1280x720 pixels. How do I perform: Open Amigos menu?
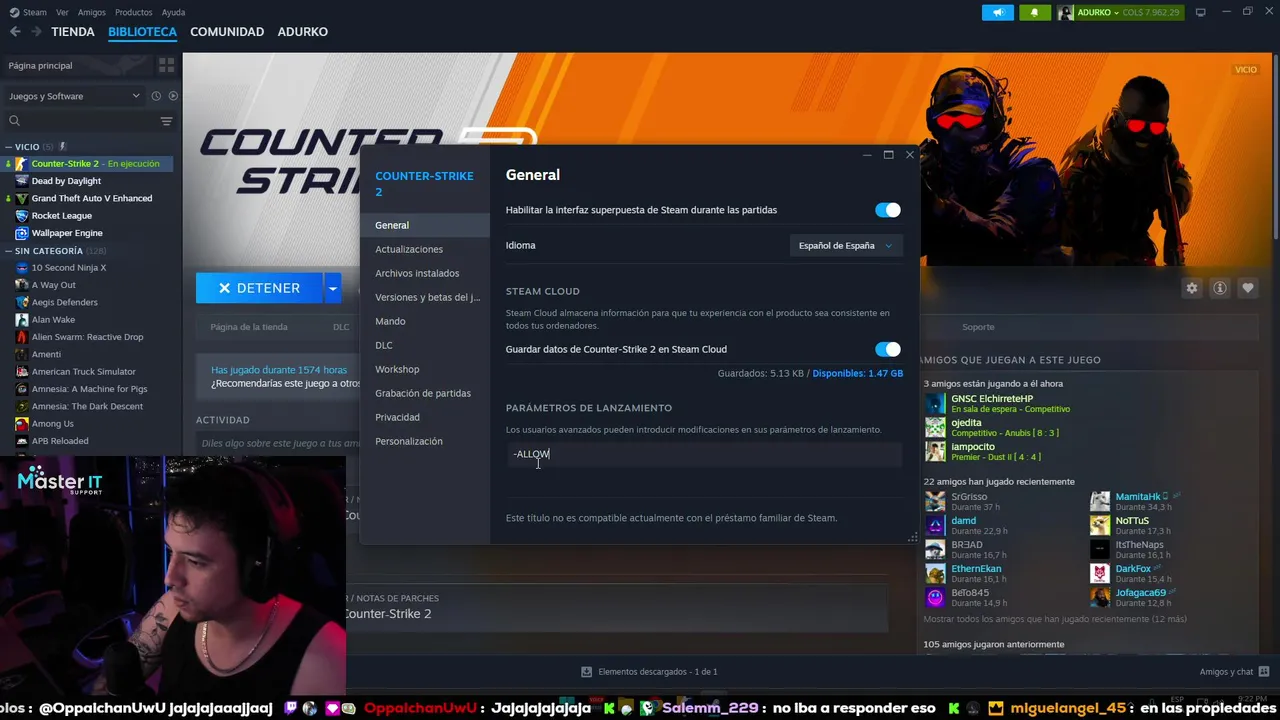click(x=92, y=12)
